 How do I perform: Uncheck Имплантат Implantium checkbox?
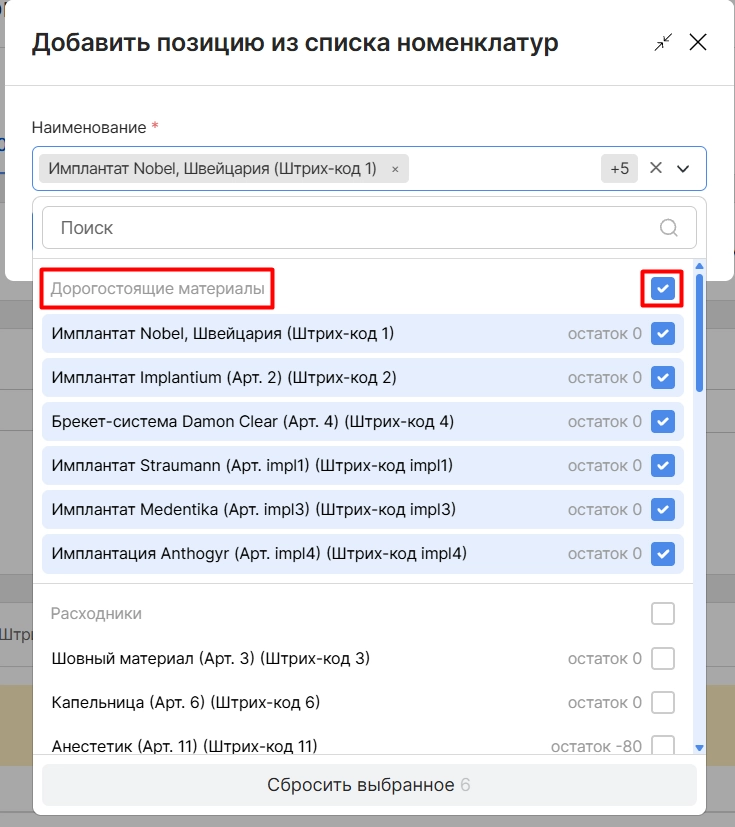click(x=663, y=378)
